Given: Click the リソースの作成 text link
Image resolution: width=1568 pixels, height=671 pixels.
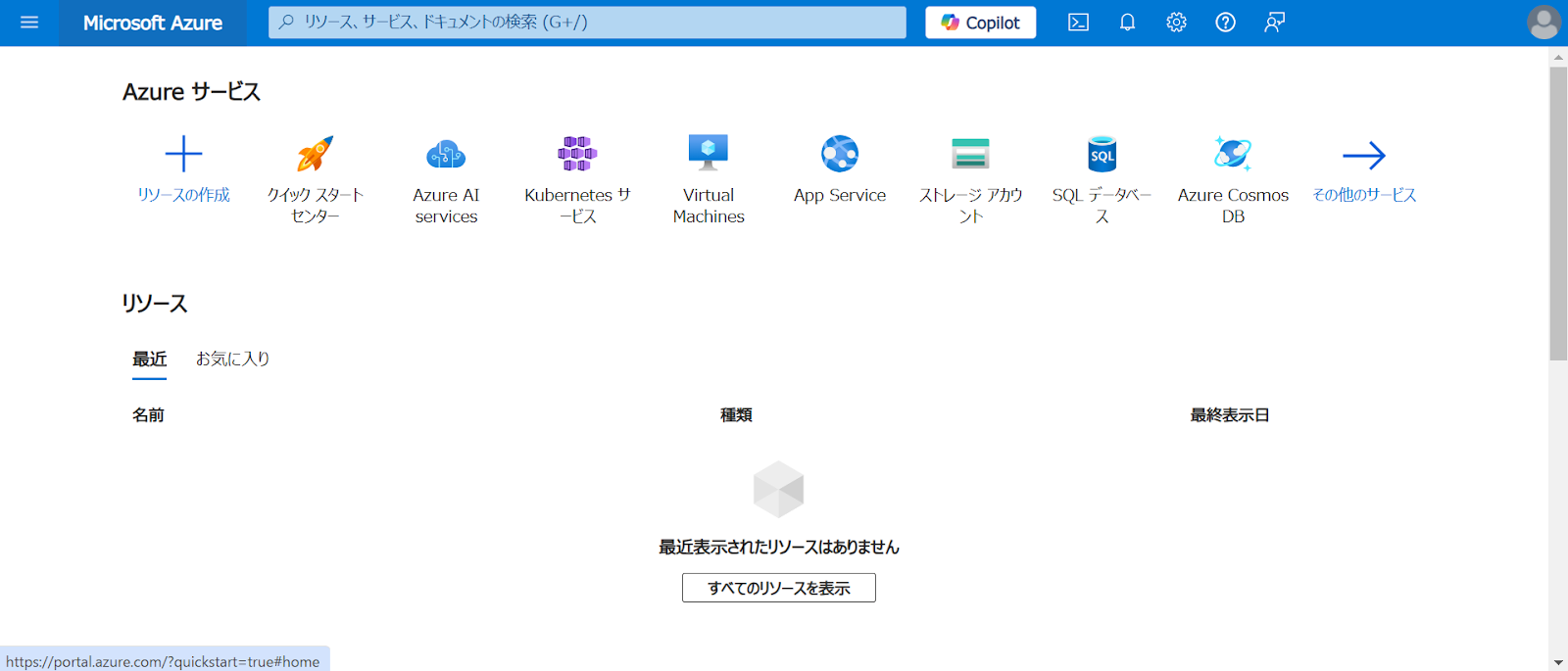Looking at the screenshot, I should tap(183, 195).
